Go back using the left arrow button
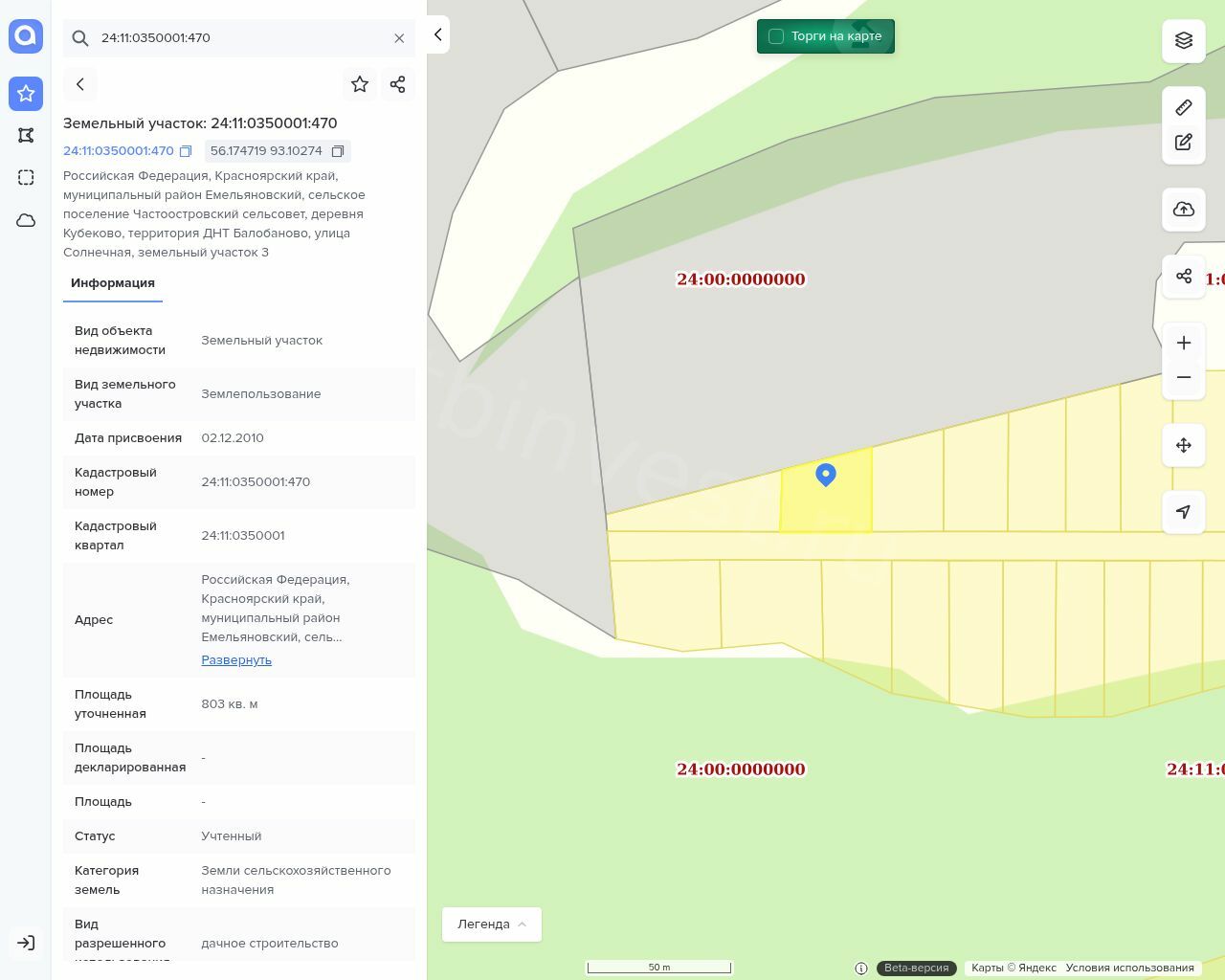Viewport: 1225px width, 980px height. tap(80, 84)
